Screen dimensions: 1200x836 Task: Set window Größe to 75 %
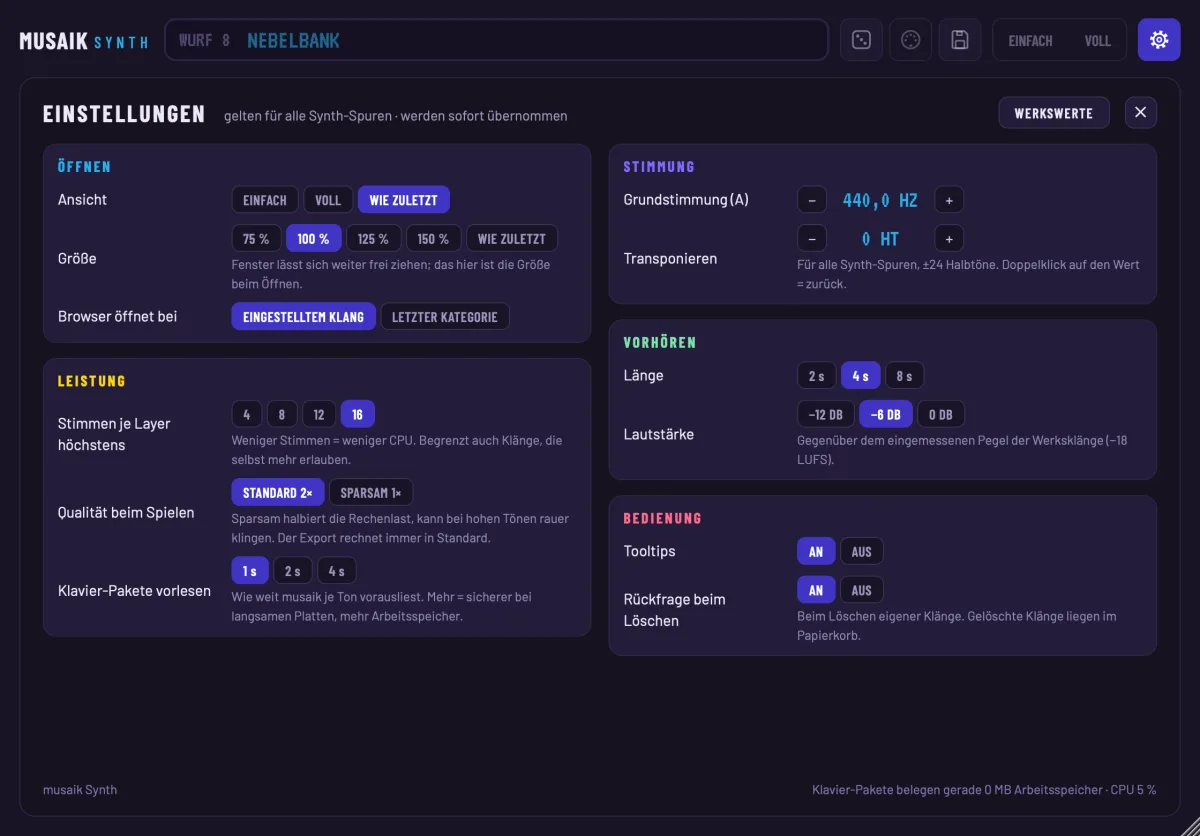tap(256, 239)
